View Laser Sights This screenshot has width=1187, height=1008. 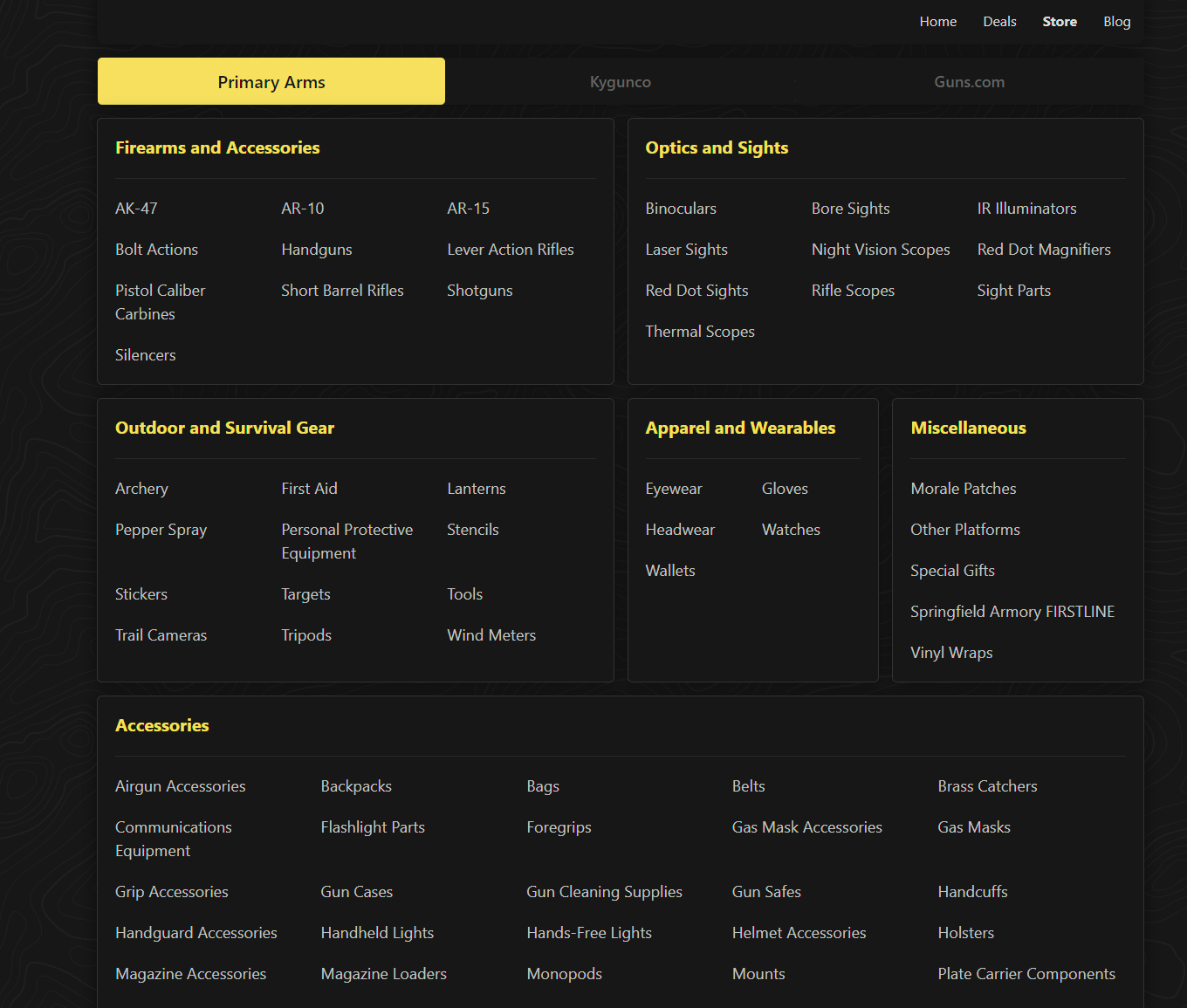point(686,250)
